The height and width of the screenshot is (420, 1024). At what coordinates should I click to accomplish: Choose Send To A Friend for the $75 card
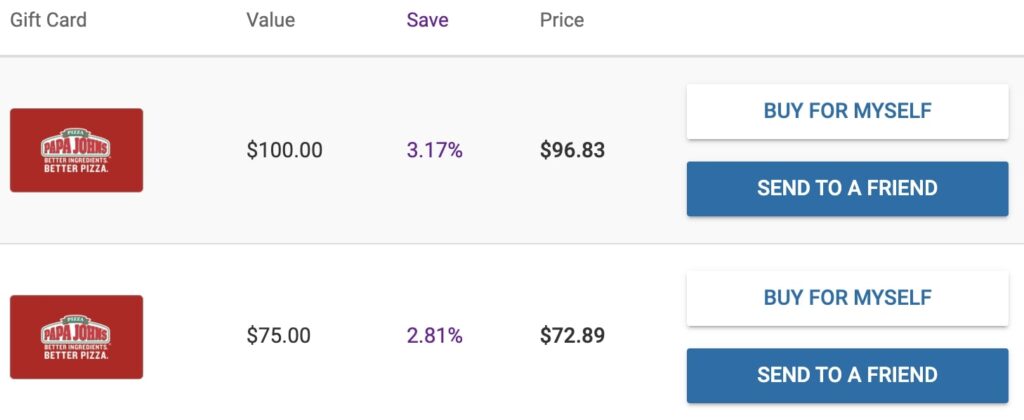(847, 375)
